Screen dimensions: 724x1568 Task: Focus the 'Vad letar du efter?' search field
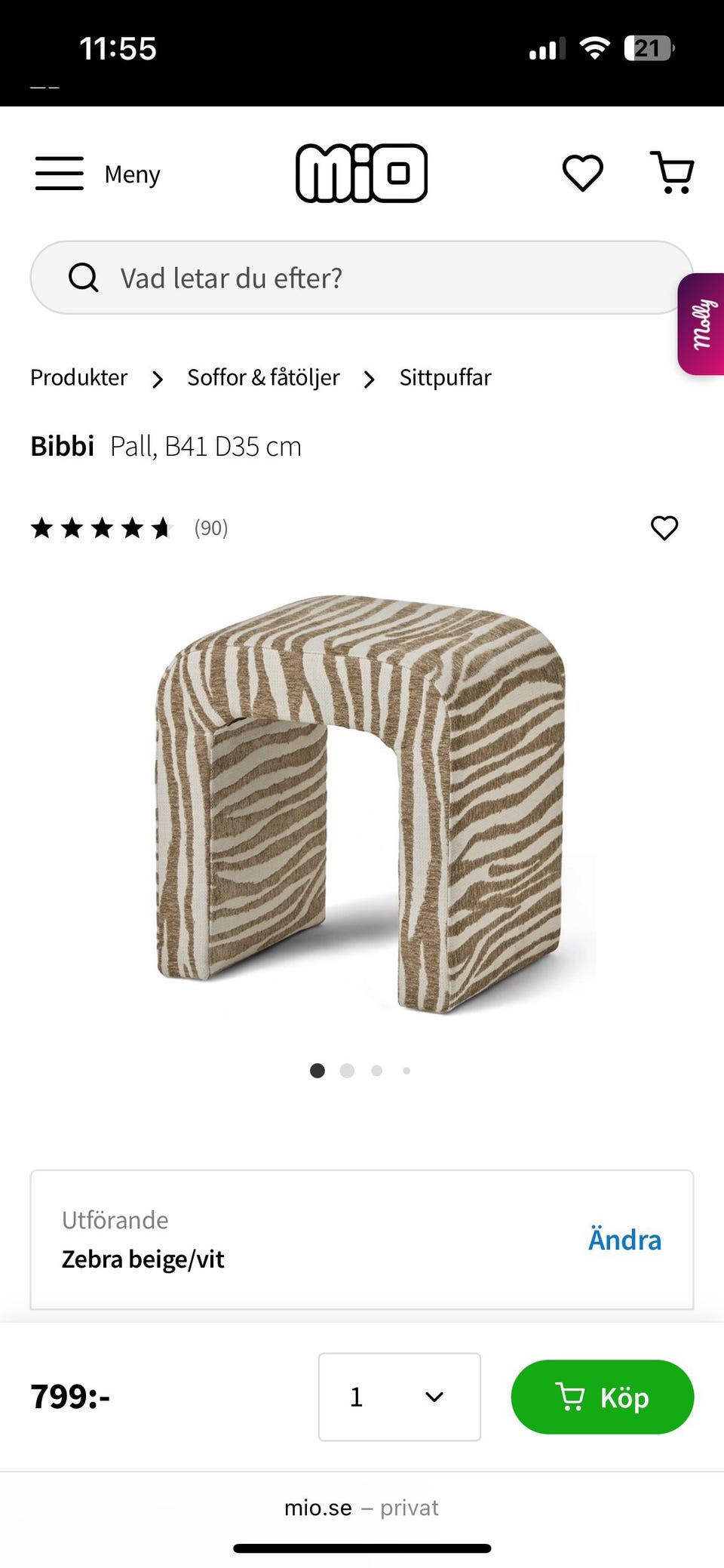pos(361,278)
